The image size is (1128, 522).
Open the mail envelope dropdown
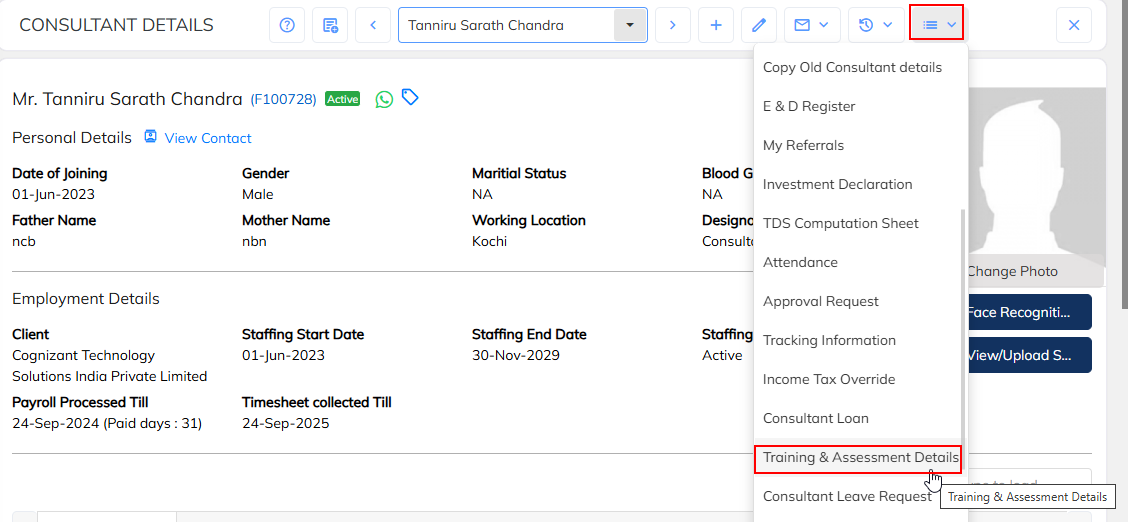click(x=811, y=25)
